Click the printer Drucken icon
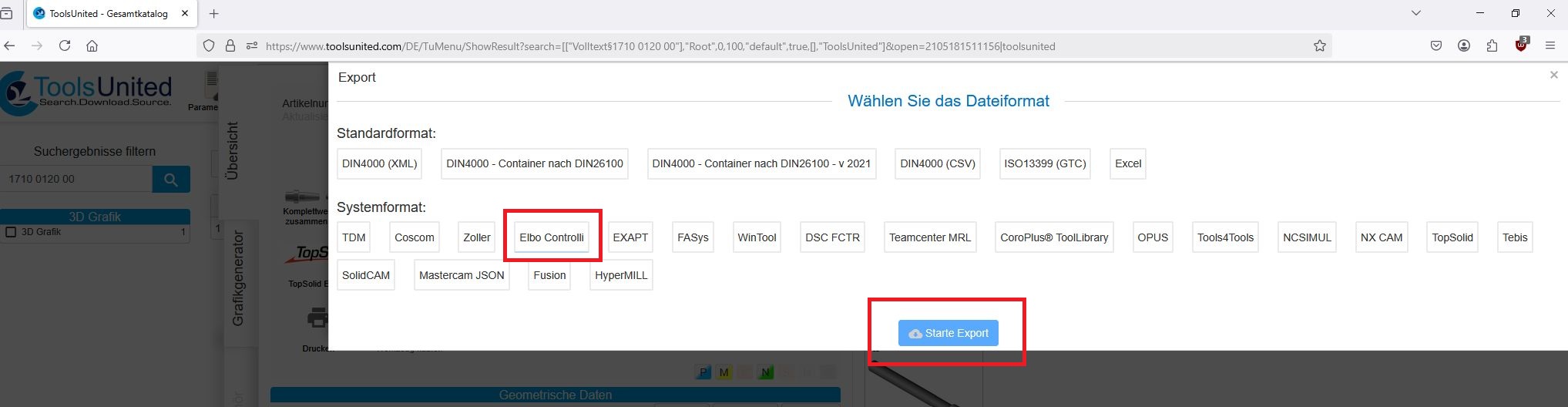Viewport: 1568px width, 407px height. coord(317,317)
